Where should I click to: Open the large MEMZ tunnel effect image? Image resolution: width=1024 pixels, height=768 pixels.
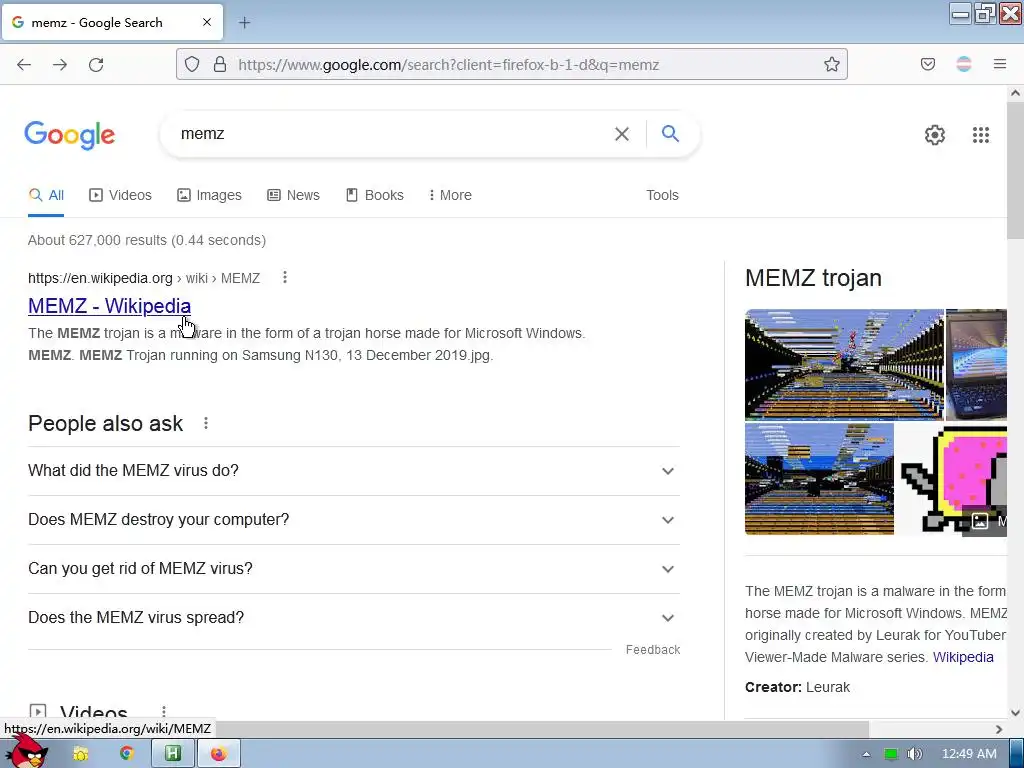[844, 364]
